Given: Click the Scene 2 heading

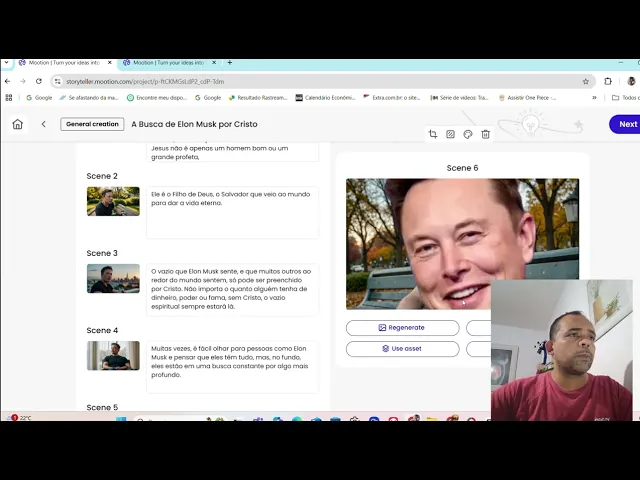Looking at the screenshot, I should (x=102, y=176).
